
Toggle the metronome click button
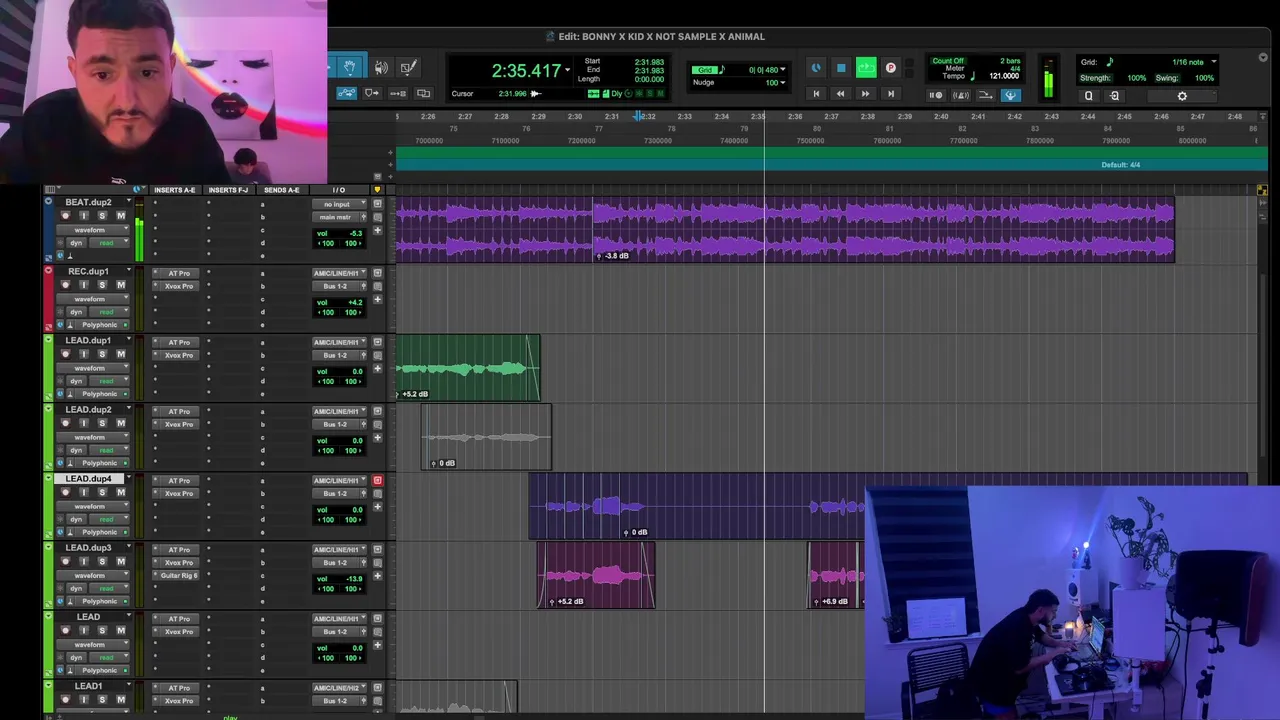(960, 95)
